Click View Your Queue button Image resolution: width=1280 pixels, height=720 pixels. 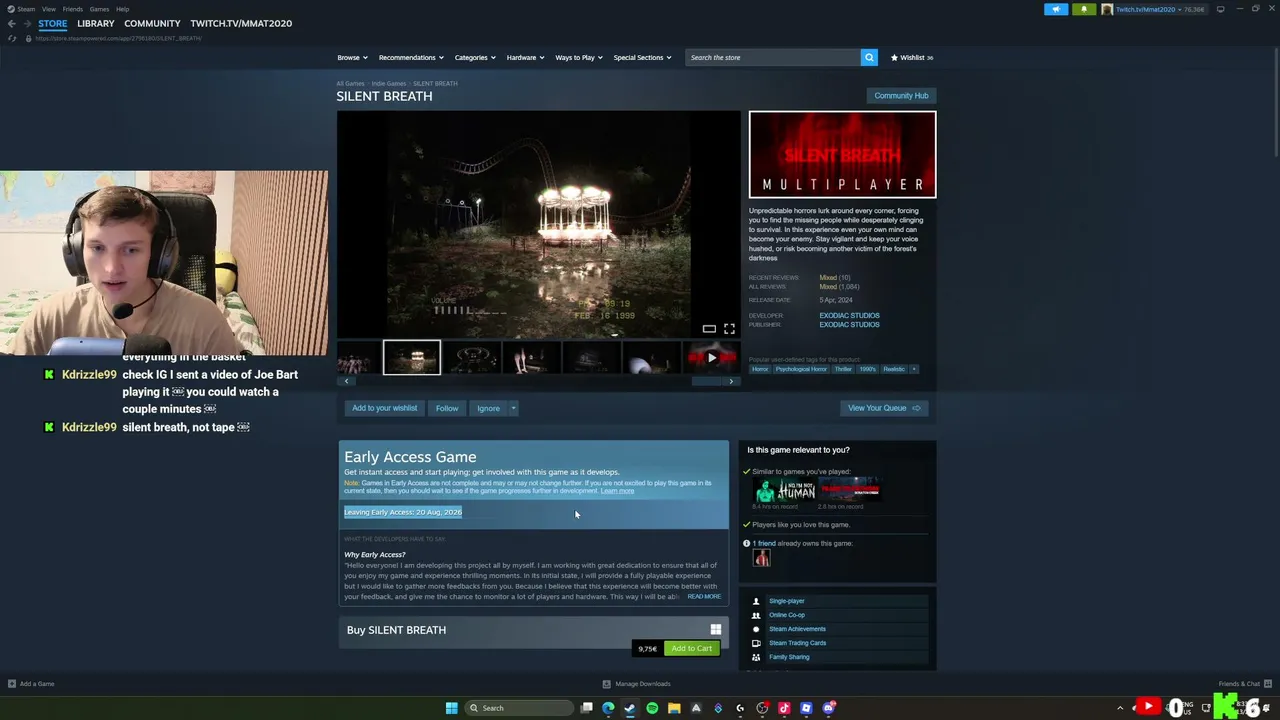tap(884, 408)
